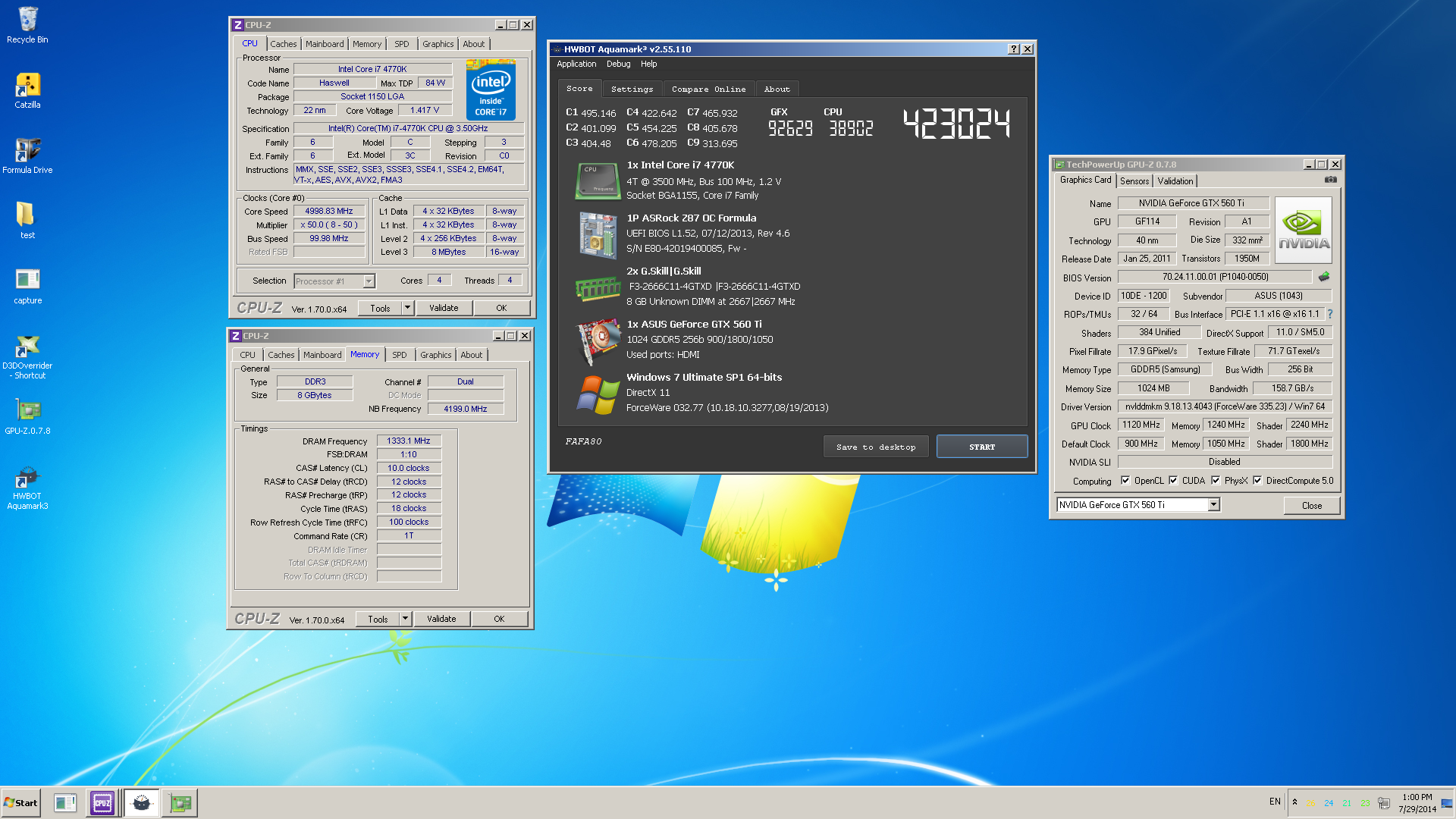Click the GPU-Z taskbar button
The width and height of the screenshot is (1456, 819).
180,803
